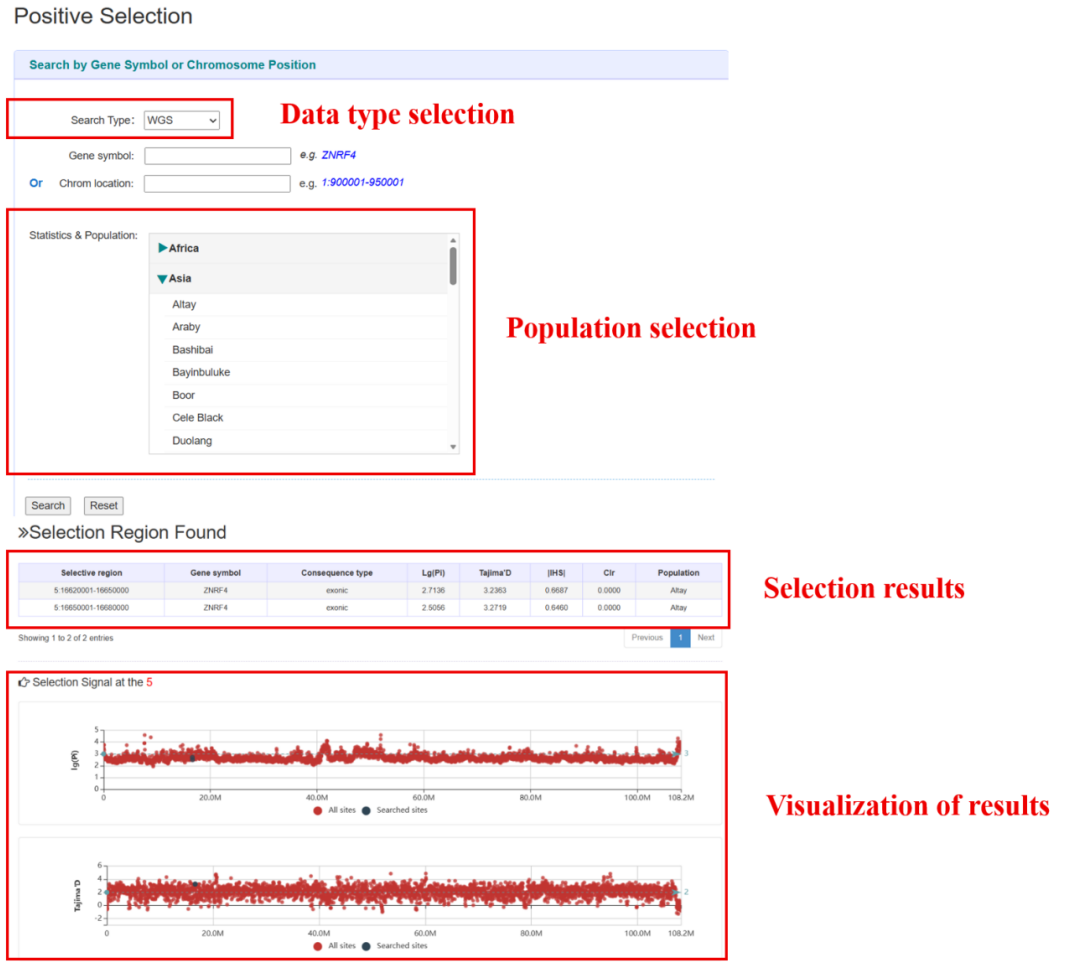
Task: Click the Chrom location input field
Action: click(217, 184)
